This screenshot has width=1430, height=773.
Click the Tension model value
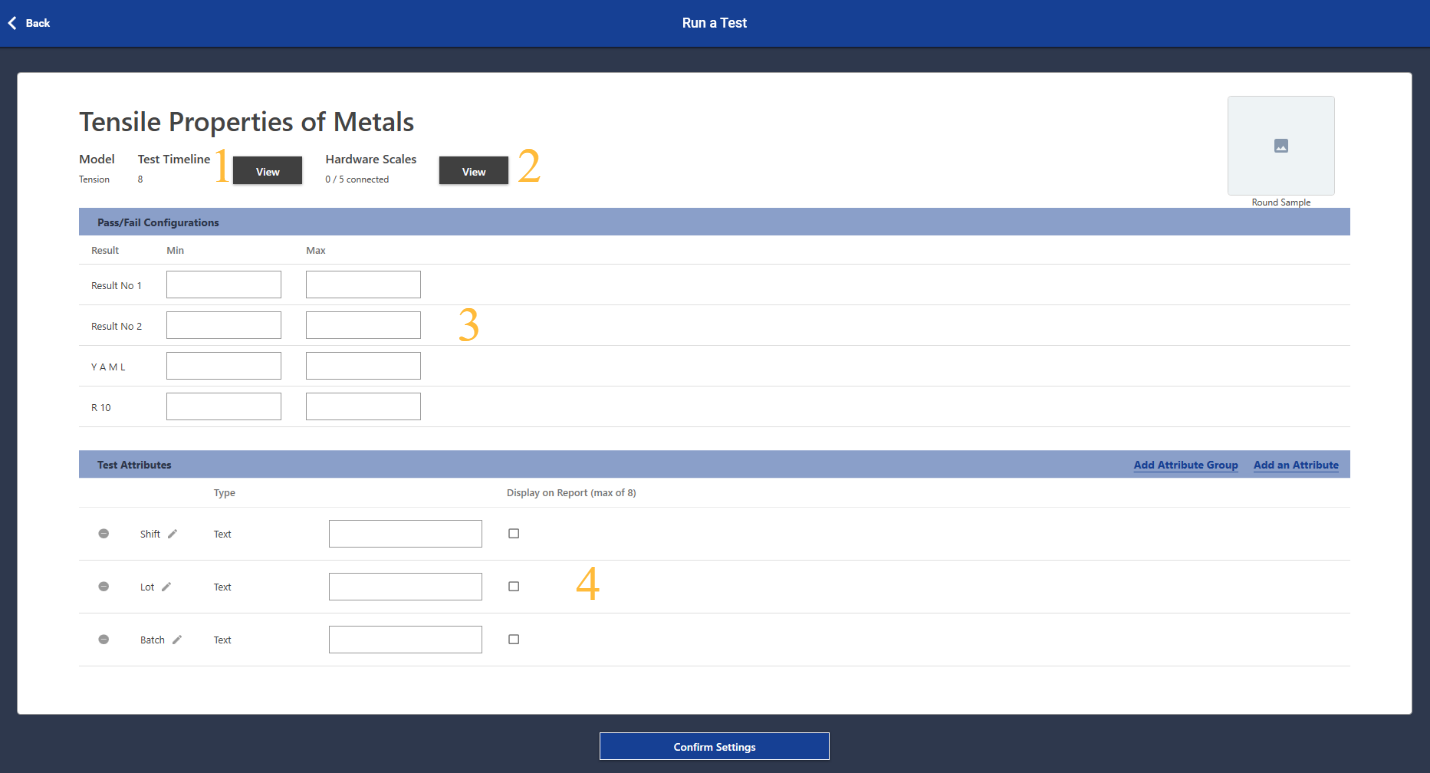point(95,180)
